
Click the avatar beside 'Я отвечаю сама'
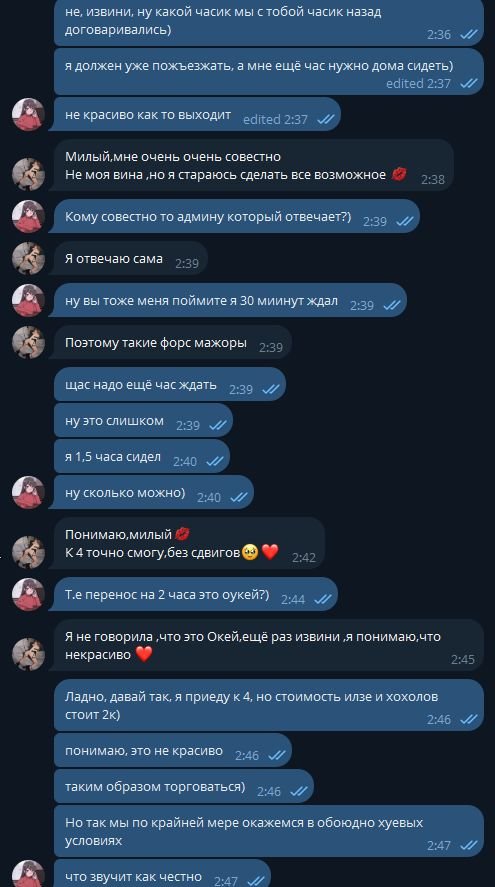28,259
